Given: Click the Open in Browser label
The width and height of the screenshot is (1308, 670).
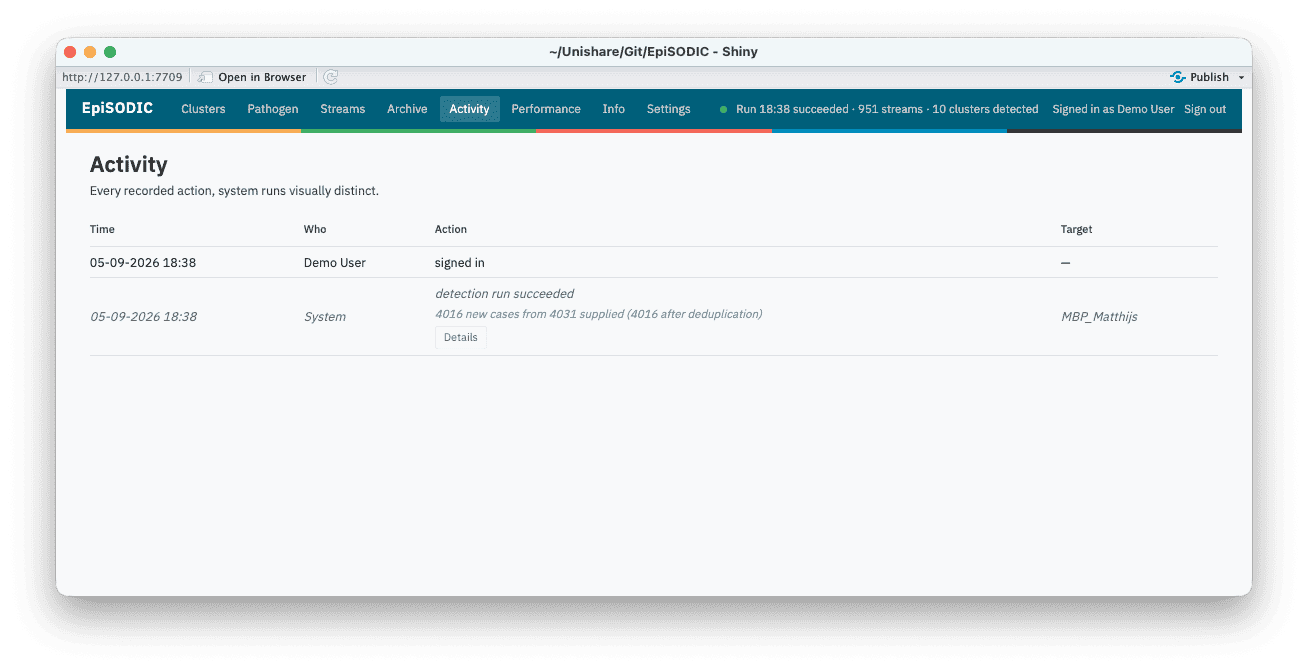Looking at the screenshot, I should [262, 77].
